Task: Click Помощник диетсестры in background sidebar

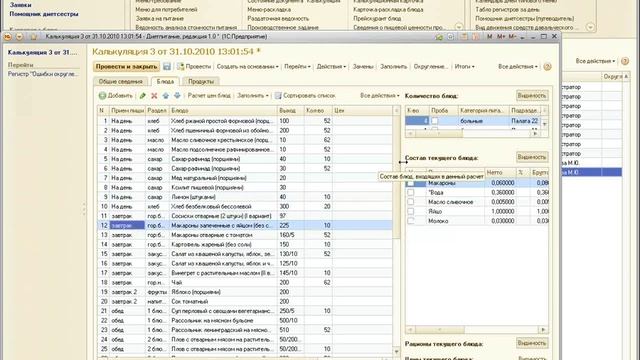Action: (x=44, y=14)
